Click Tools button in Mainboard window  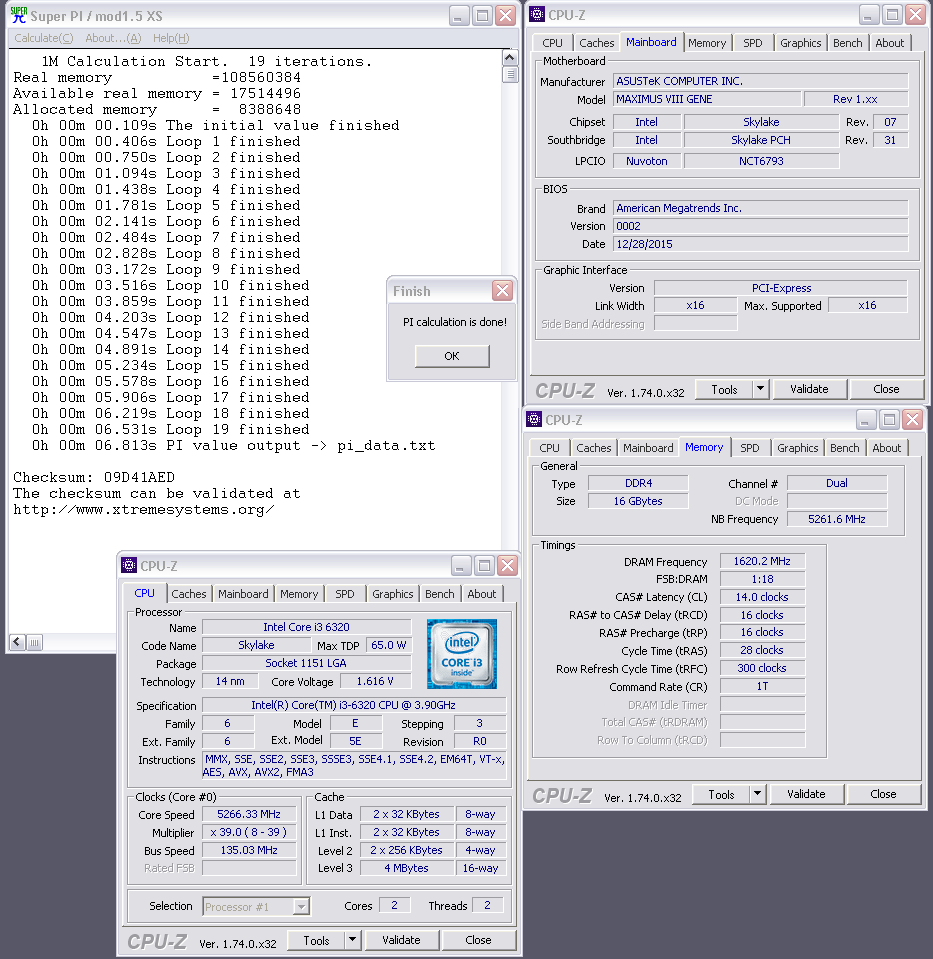(724, 389)
